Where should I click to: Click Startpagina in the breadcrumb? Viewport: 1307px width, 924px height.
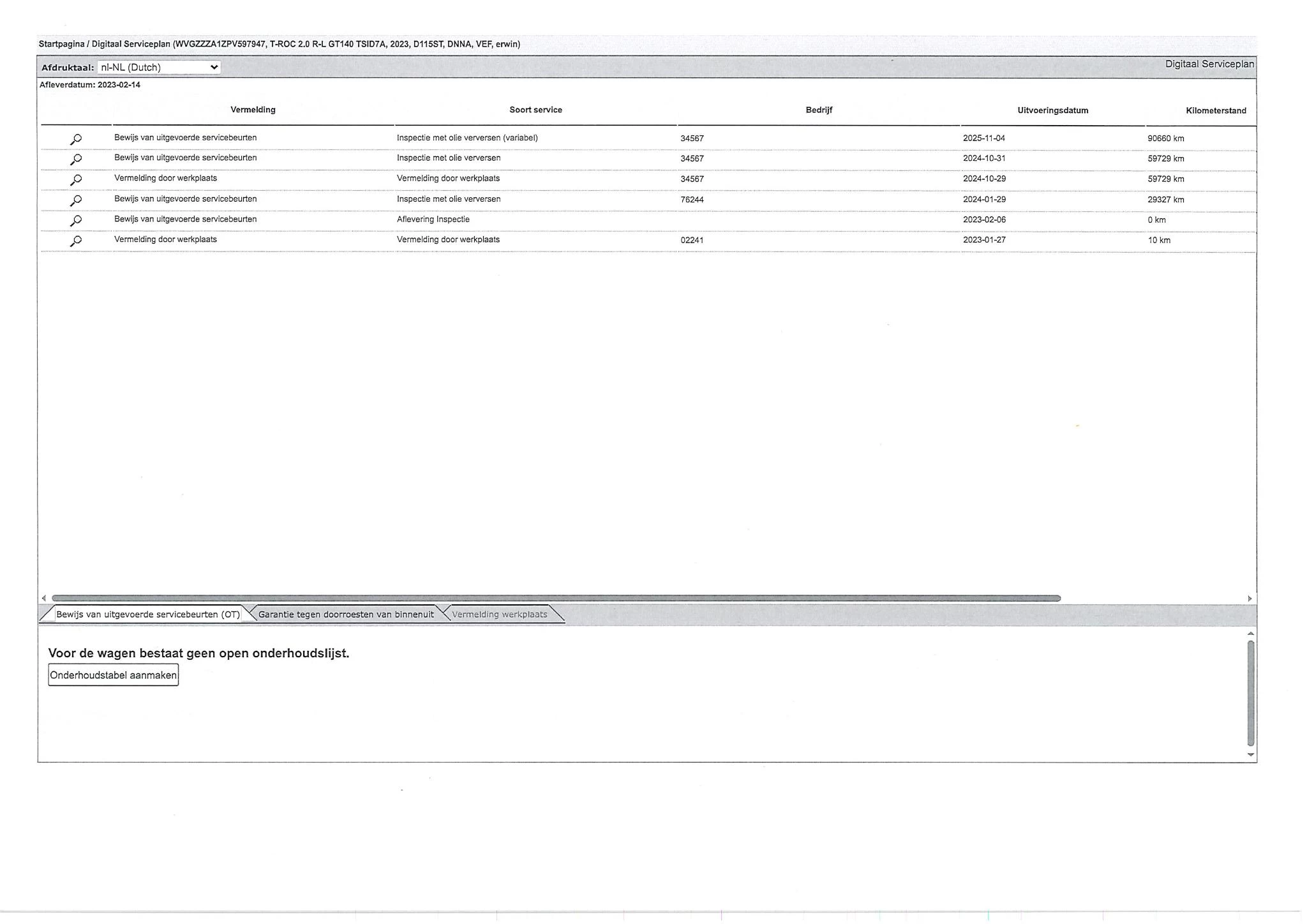point(61,44)
